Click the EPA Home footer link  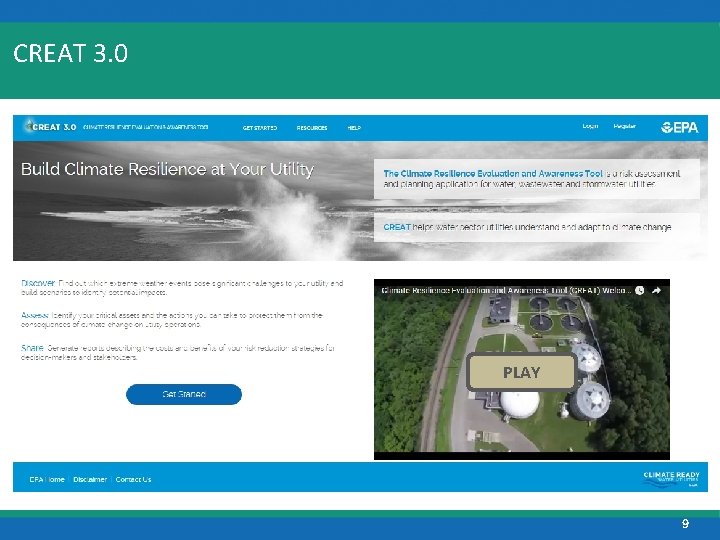click(x=47, y=479)
